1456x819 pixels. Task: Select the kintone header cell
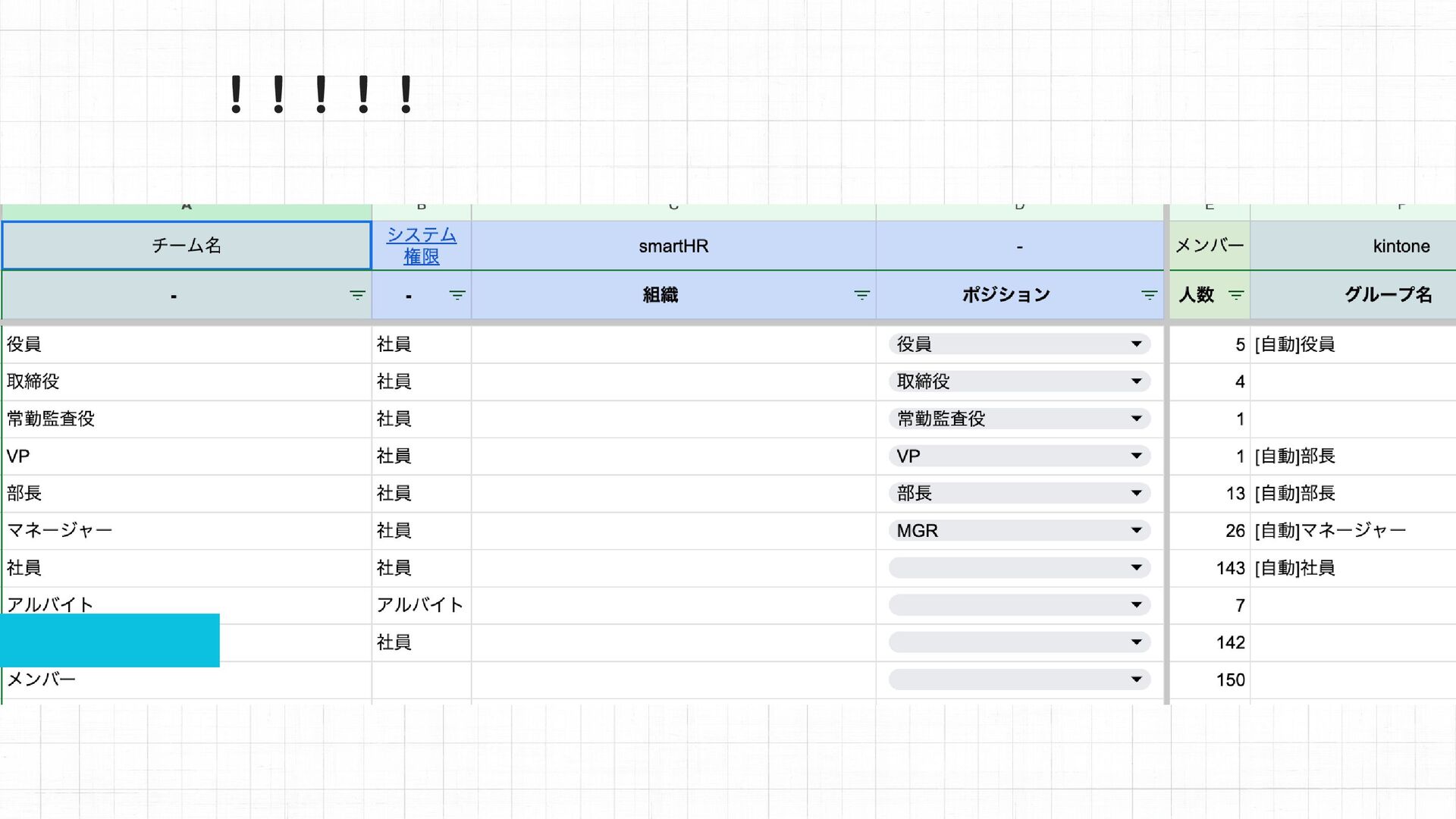coord(1400,246)
